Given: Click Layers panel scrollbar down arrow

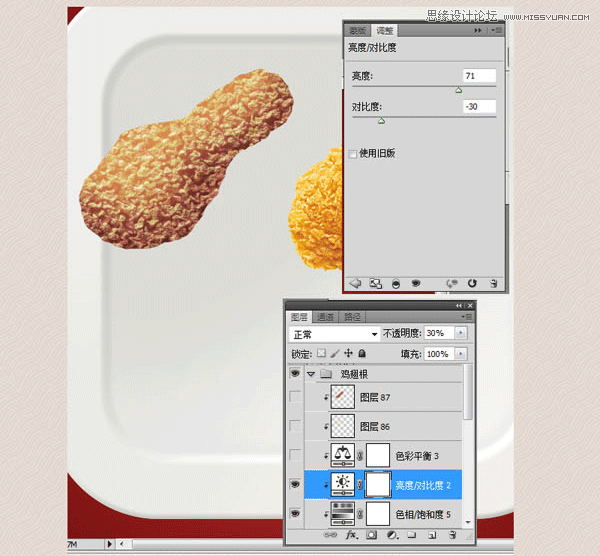Looking at the screenshot, I should tap(468, 522).
